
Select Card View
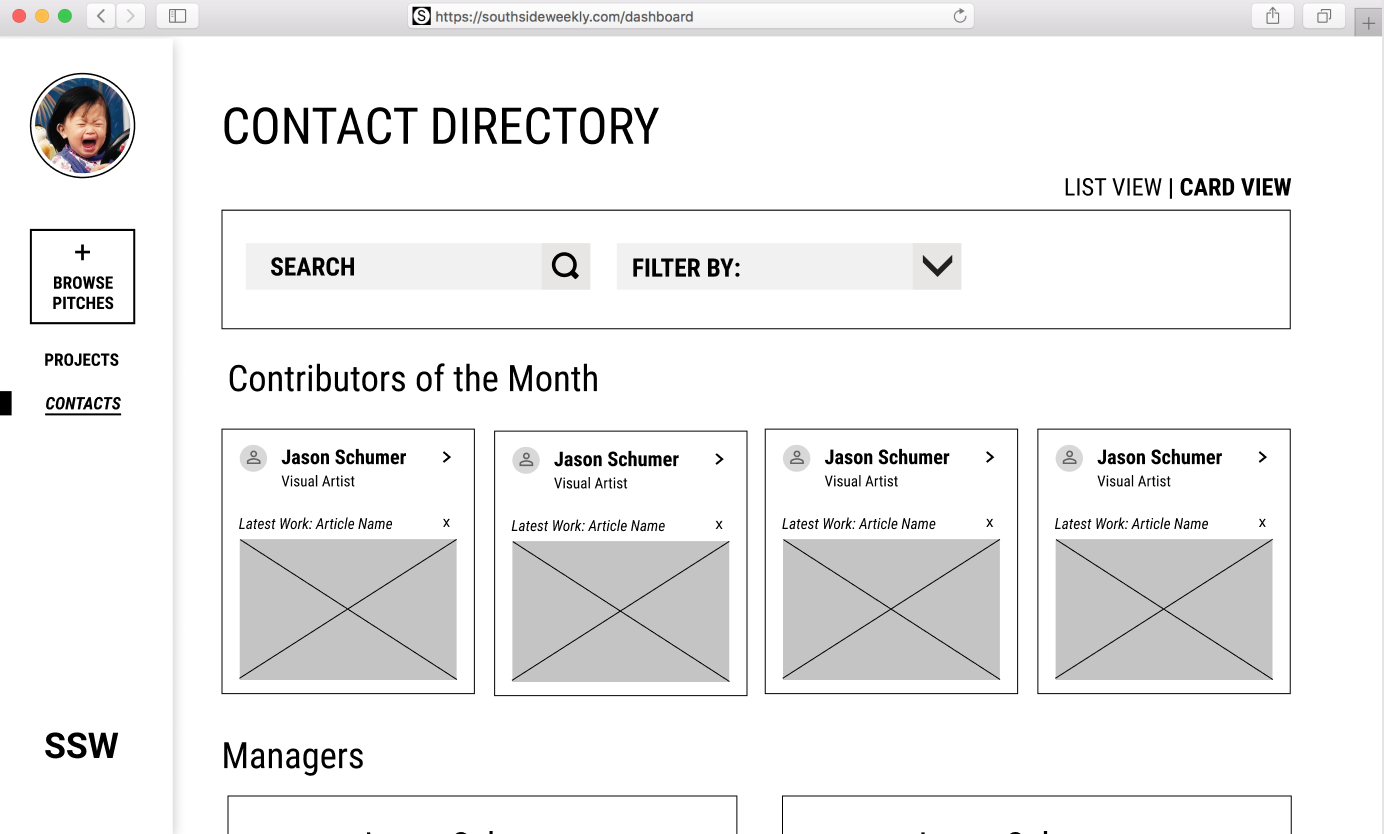(x=1235, y=187)
